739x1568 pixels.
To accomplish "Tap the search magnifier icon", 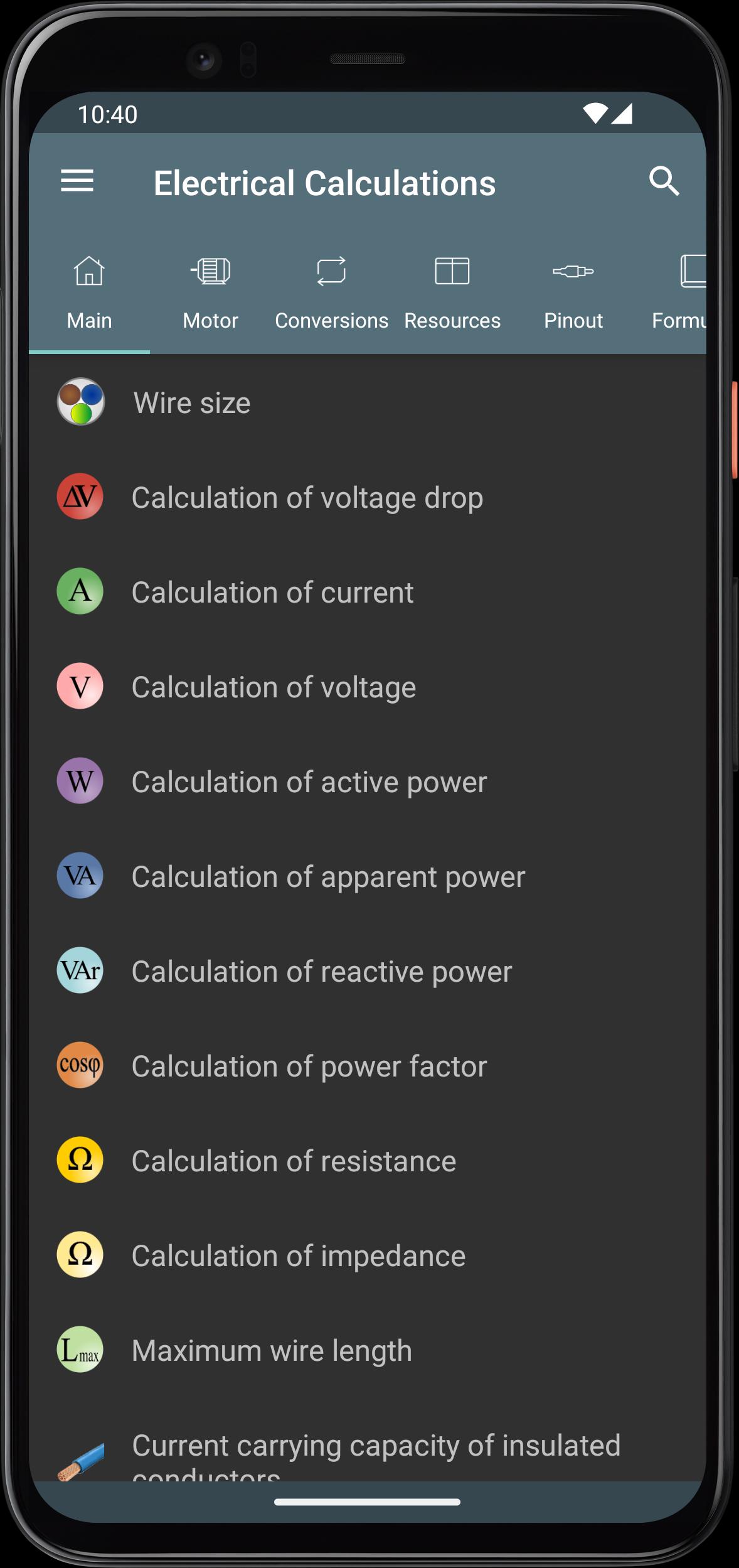I will (664, 181).
